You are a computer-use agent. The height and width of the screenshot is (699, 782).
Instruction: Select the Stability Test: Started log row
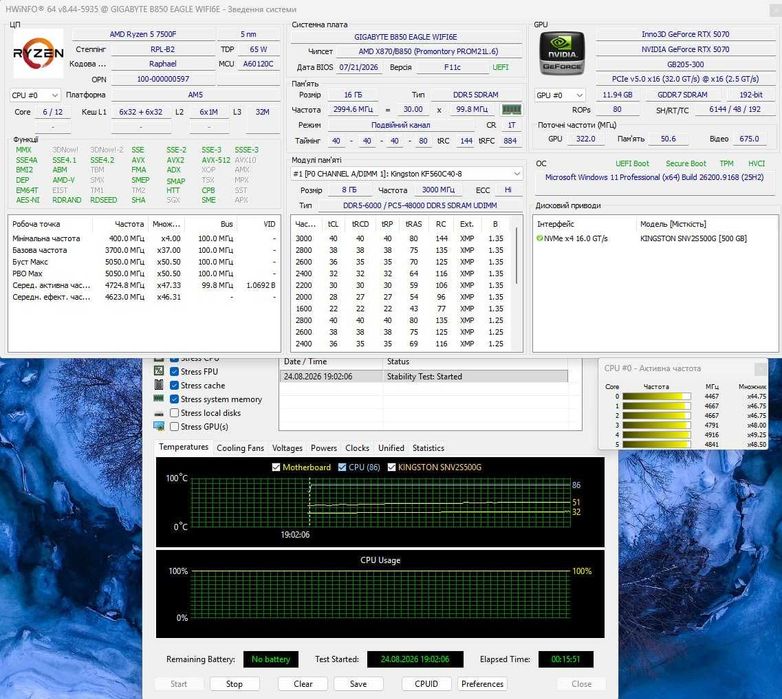[x=424, y=376]
